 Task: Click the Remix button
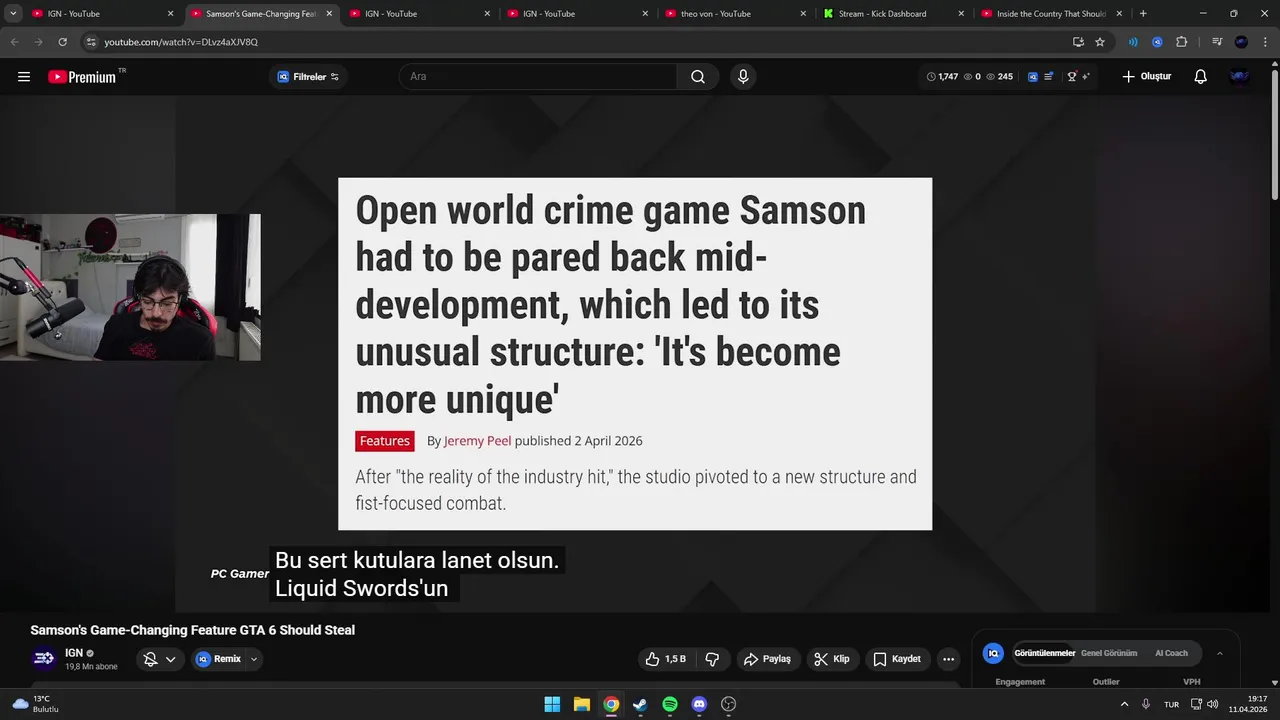(x=219, y=659)
